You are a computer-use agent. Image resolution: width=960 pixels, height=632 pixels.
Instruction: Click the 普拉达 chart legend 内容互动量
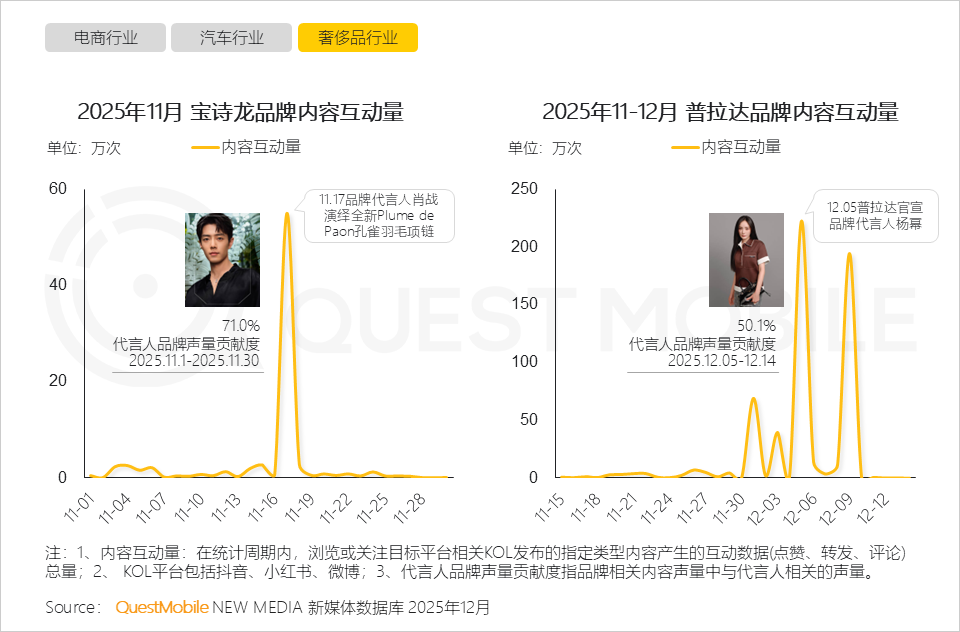(727, 147)
